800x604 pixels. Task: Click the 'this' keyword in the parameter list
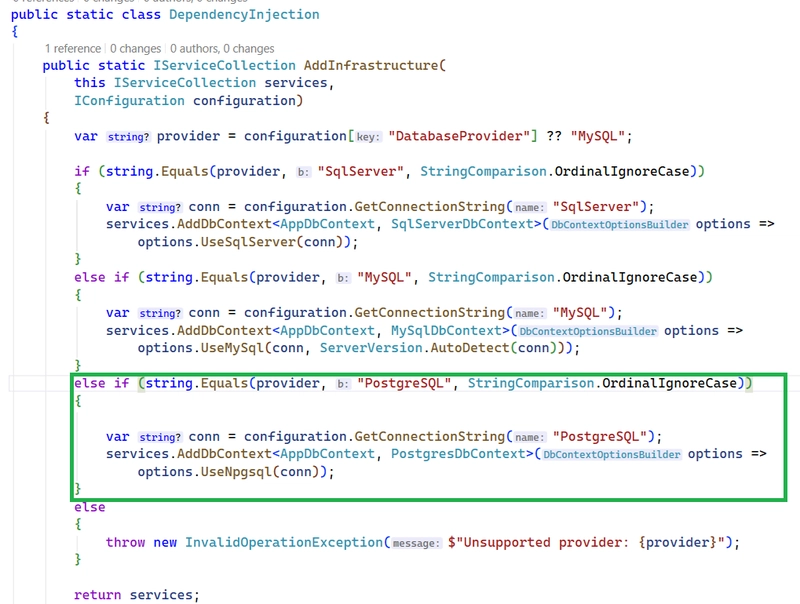tap(90, 83)
